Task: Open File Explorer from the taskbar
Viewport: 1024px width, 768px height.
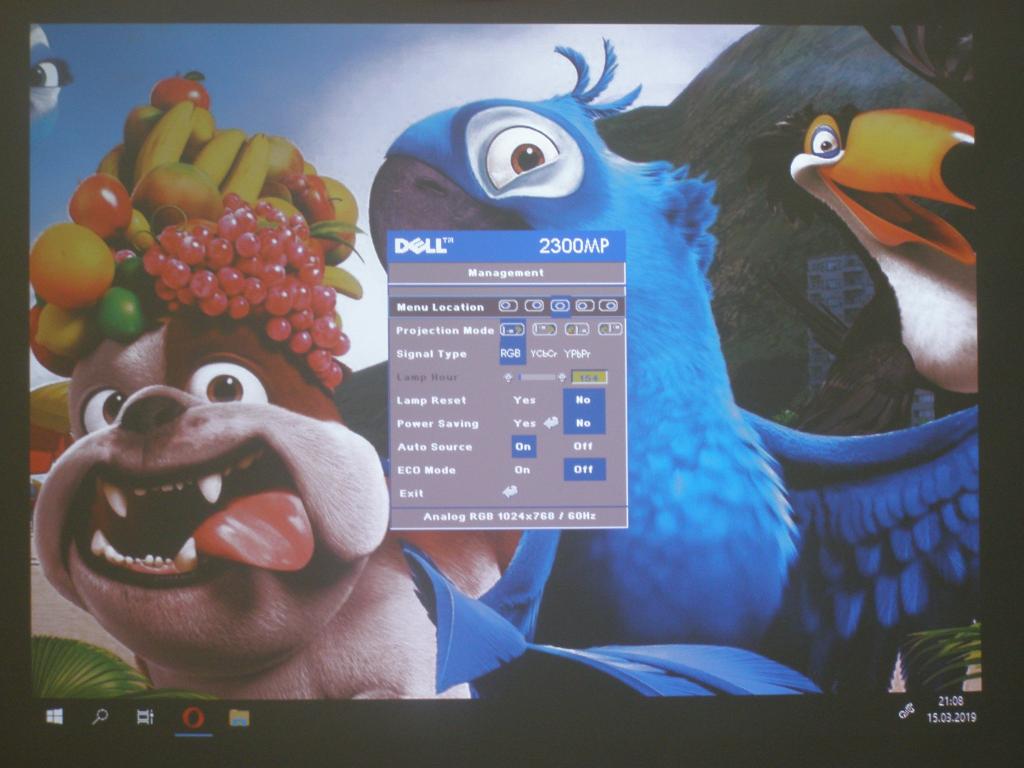Action: pyautogui.click(x=239, y=718)
